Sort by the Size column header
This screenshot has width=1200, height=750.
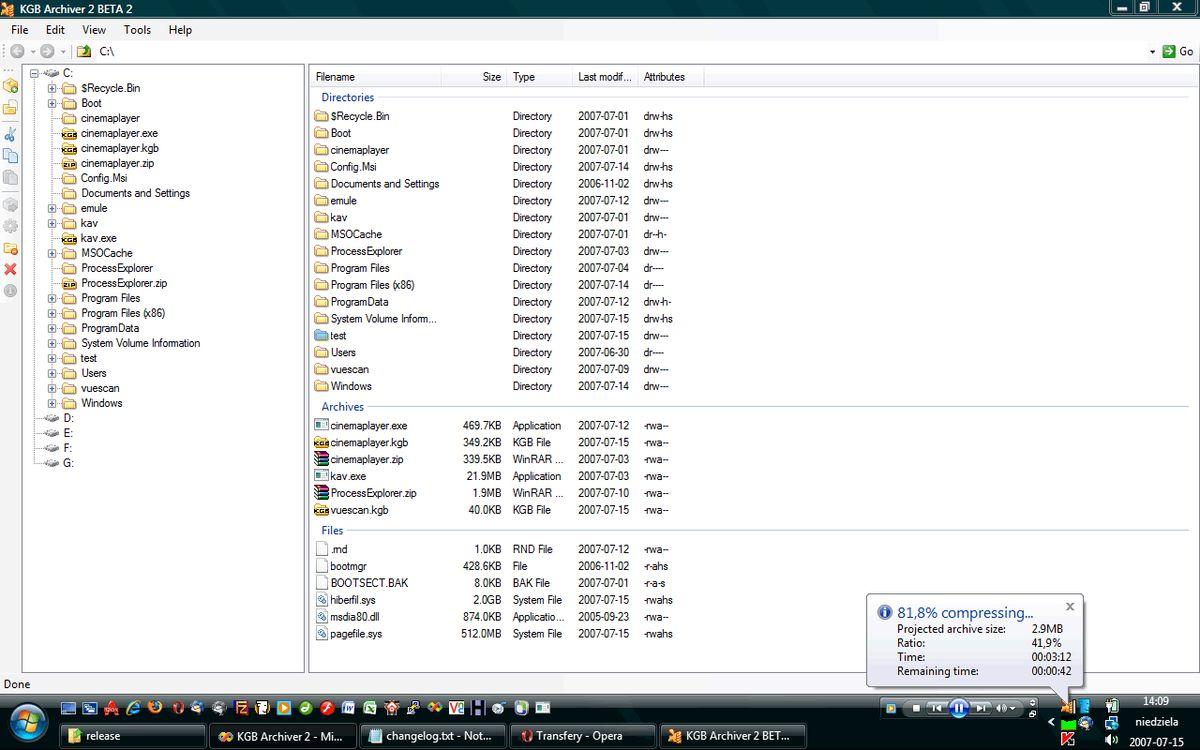tap(473, 77)
